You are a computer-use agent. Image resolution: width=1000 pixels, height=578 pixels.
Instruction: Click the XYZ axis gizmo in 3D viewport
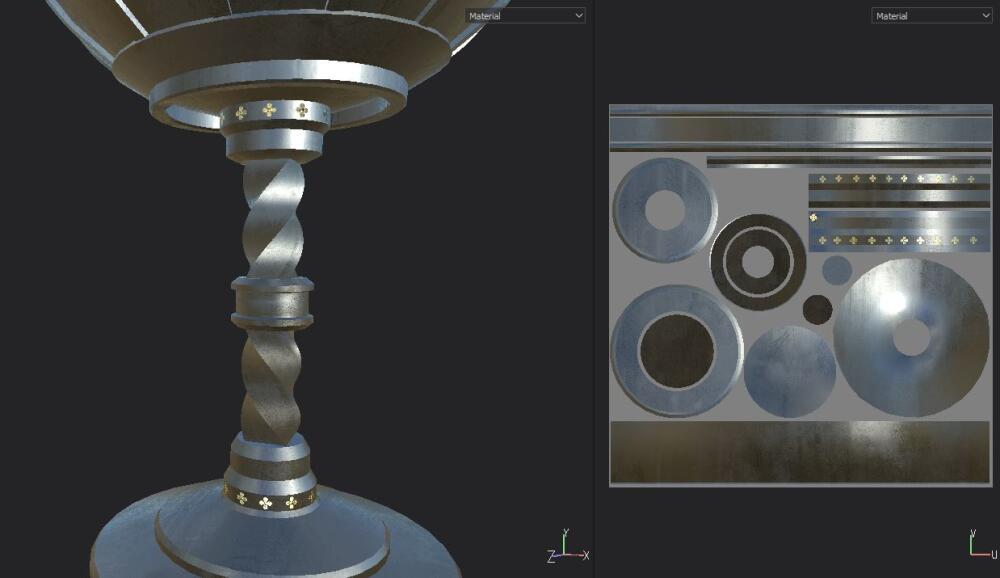coord(568,547)
